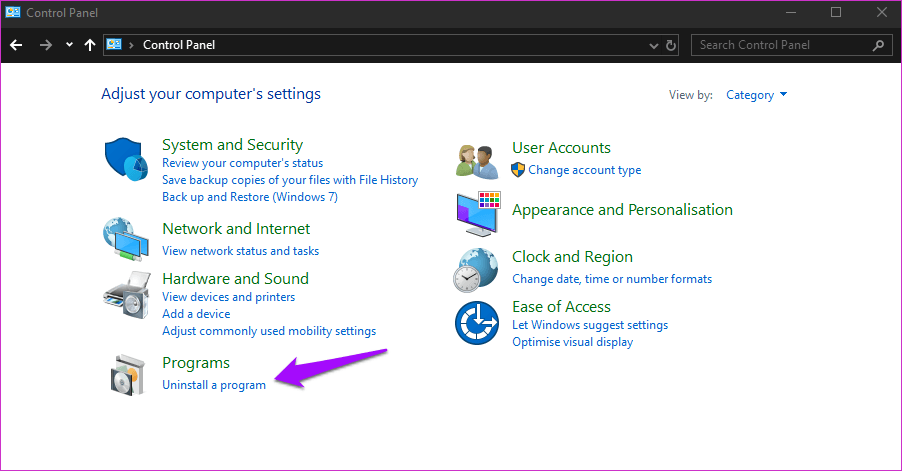Open Network and Internet category
This screenshot has height=471, width=902.
click(236, 229)
